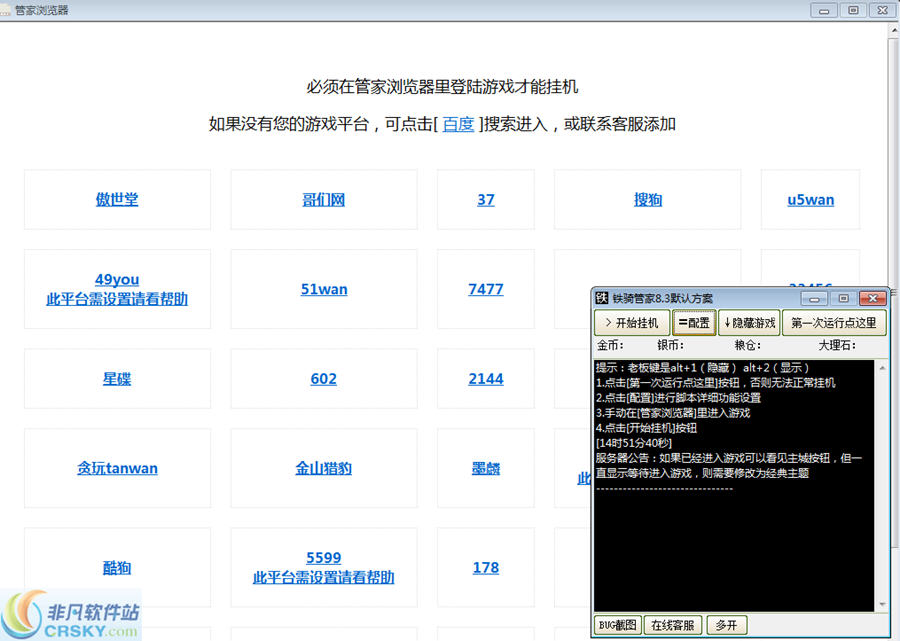
Task: Visit the u5wan platform link
Action: point(810,200)
